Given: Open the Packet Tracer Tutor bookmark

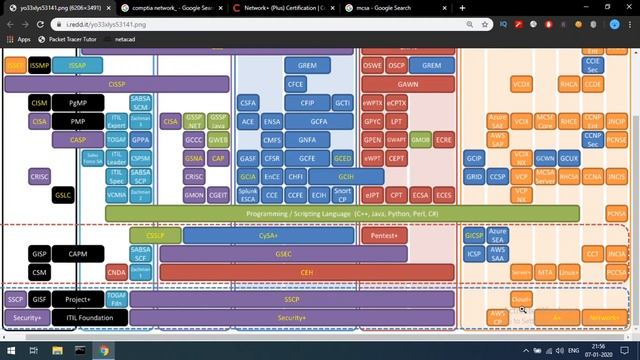Looking at the screenshot, I should (x=67, y=39).
